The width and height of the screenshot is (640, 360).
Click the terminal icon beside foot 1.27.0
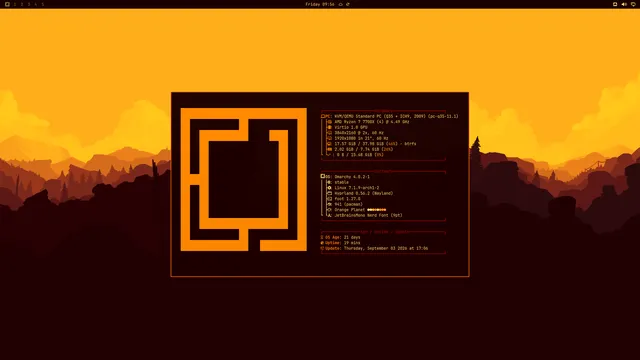point(329,199)
